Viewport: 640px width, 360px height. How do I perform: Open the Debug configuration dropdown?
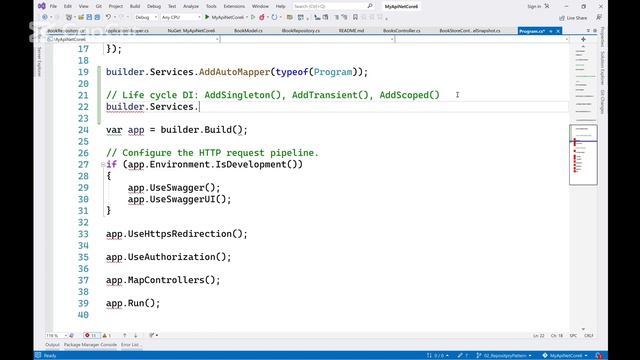[x=146, y=18]
